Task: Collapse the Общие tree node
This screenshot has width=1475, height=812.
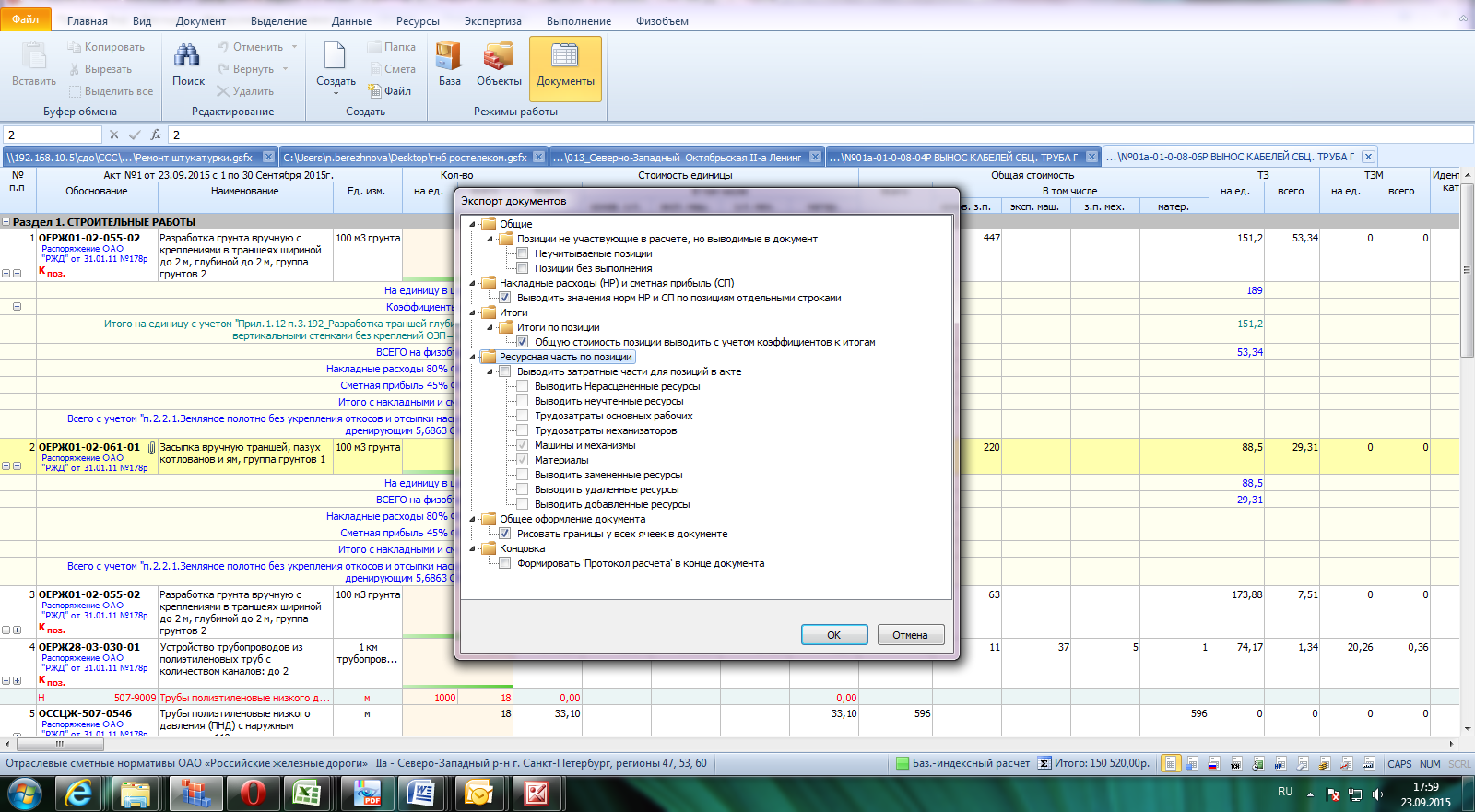Action: pyautogui.click(x=473, y=224)
